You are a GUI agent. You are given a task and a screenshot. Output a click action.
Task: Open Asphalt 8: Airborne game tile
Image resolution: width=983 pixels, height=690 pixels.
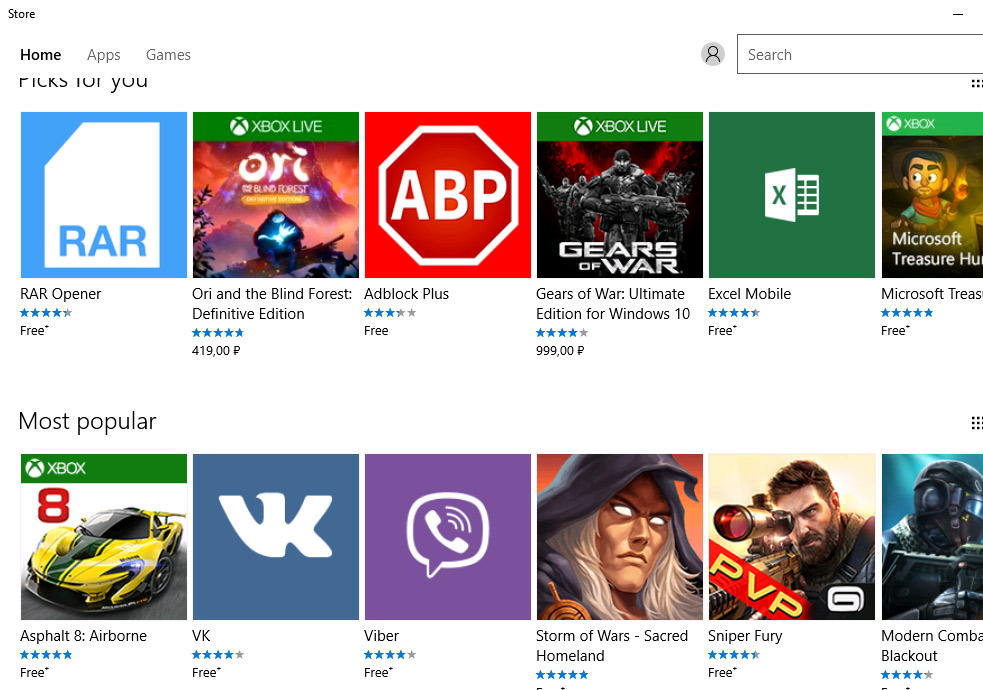coord(103,537)
